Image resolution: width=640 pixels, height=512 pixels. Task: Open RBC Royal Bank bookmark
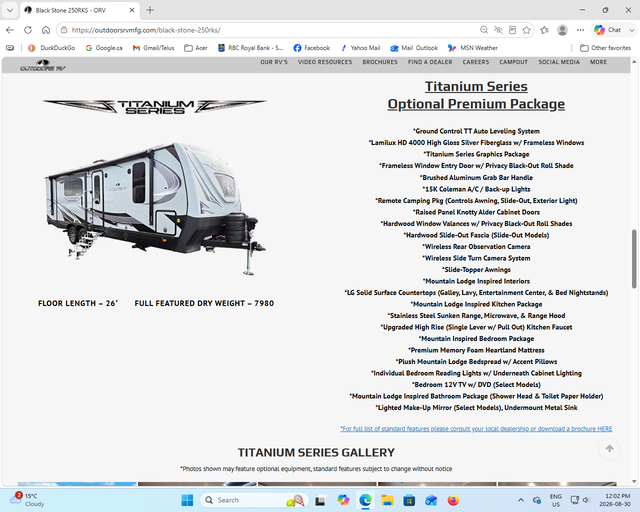click(x=250, y=48)
